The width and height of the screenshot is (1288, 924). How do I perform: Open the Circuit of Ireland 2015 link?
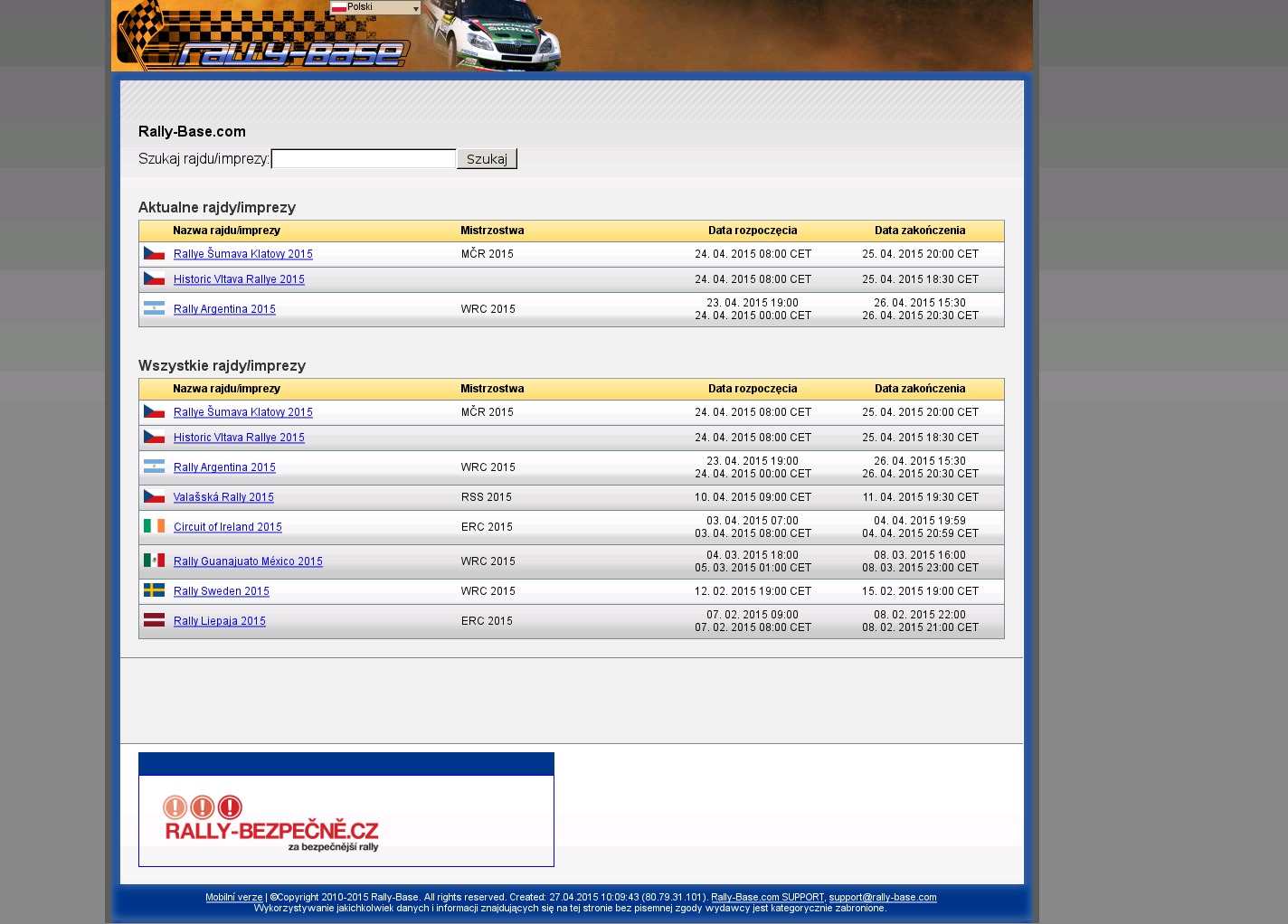pyautogui.click(x=227, y=527)
